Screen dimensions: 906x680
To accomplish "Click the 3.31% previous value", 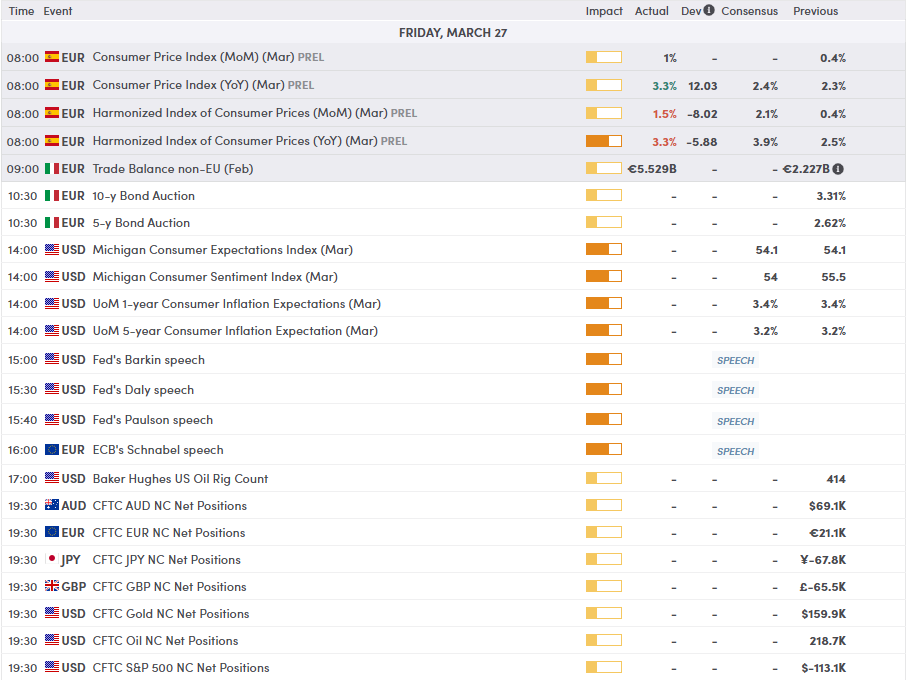I will 831,196.
